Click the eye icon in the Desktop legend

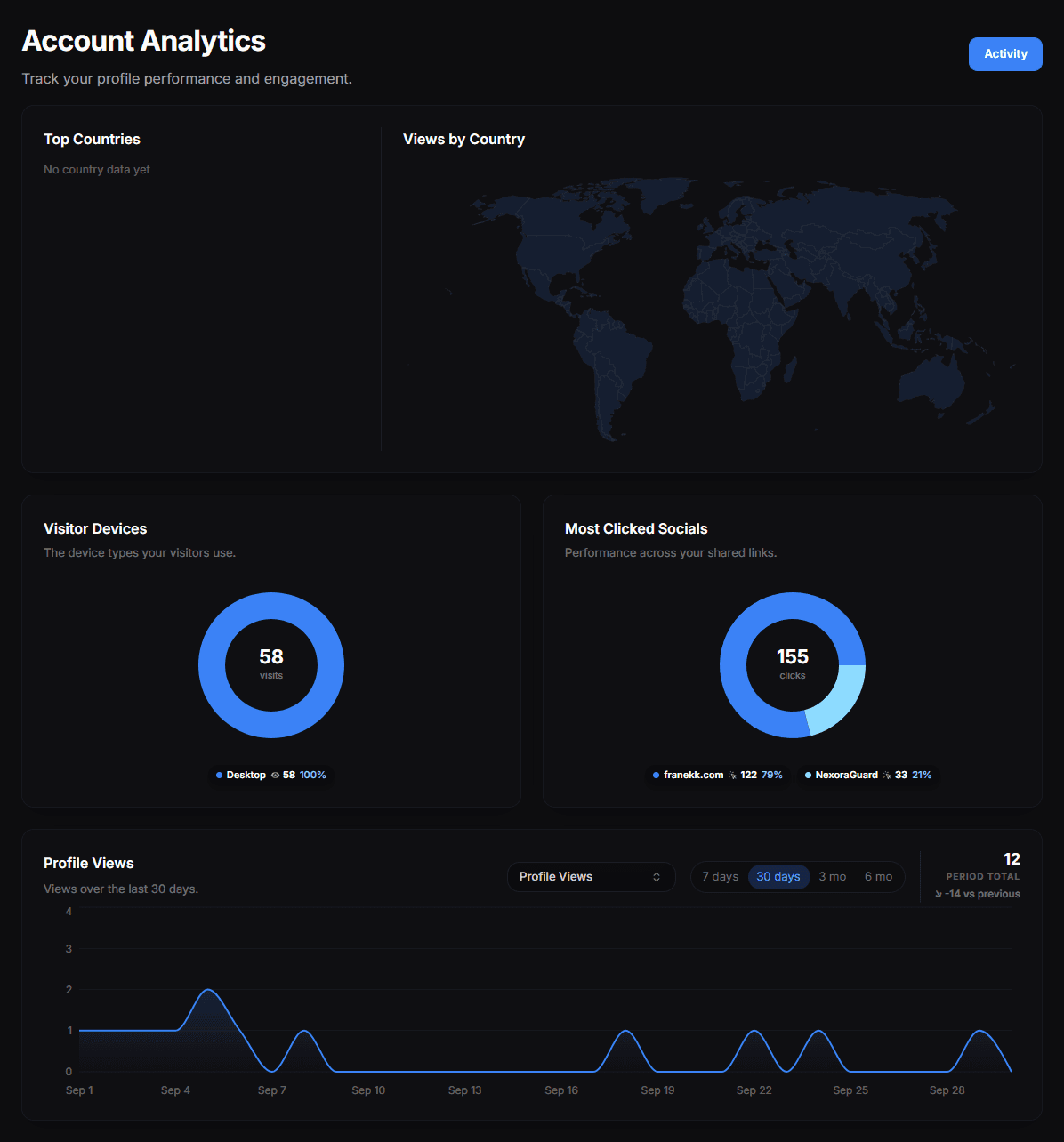275,776
